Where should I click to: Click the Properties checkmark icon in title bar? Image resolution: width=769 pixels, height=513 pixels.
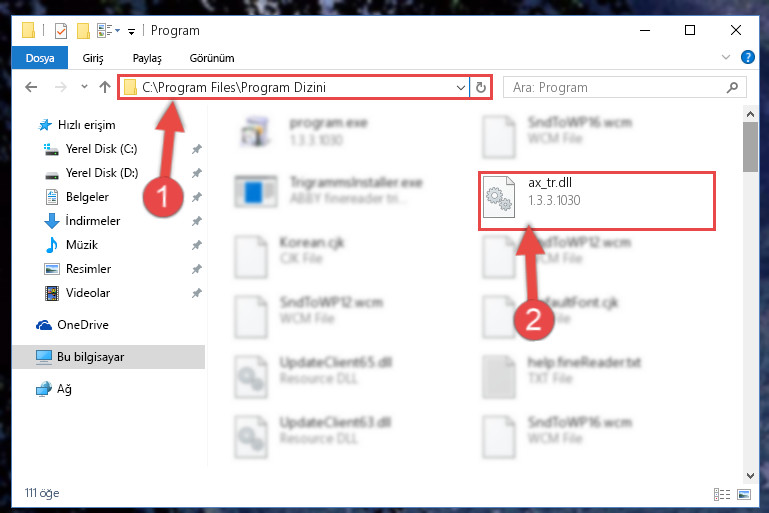61,31
